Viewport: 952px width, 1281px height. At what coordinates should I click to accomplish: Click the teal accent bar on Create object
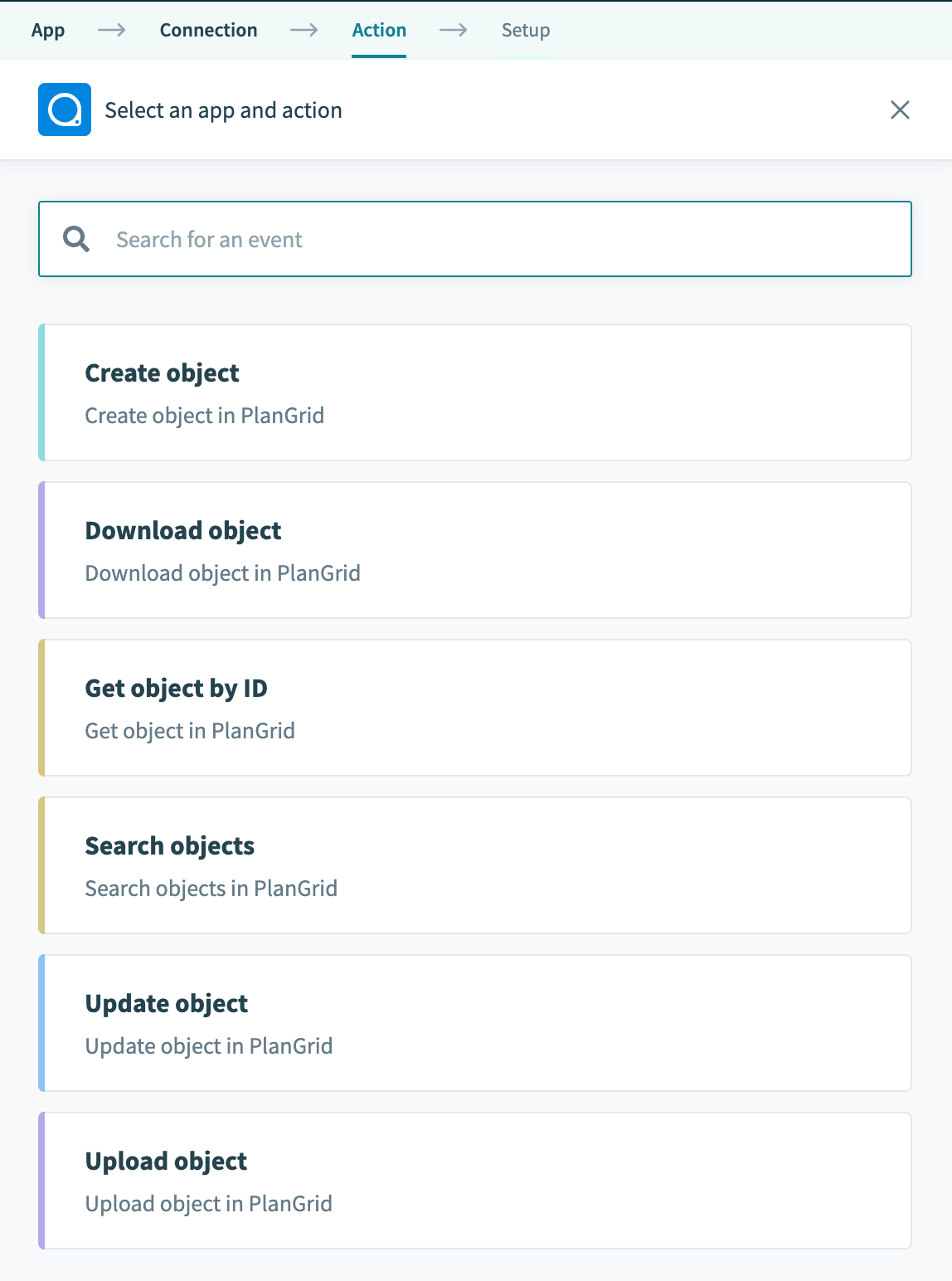(41, 392)
